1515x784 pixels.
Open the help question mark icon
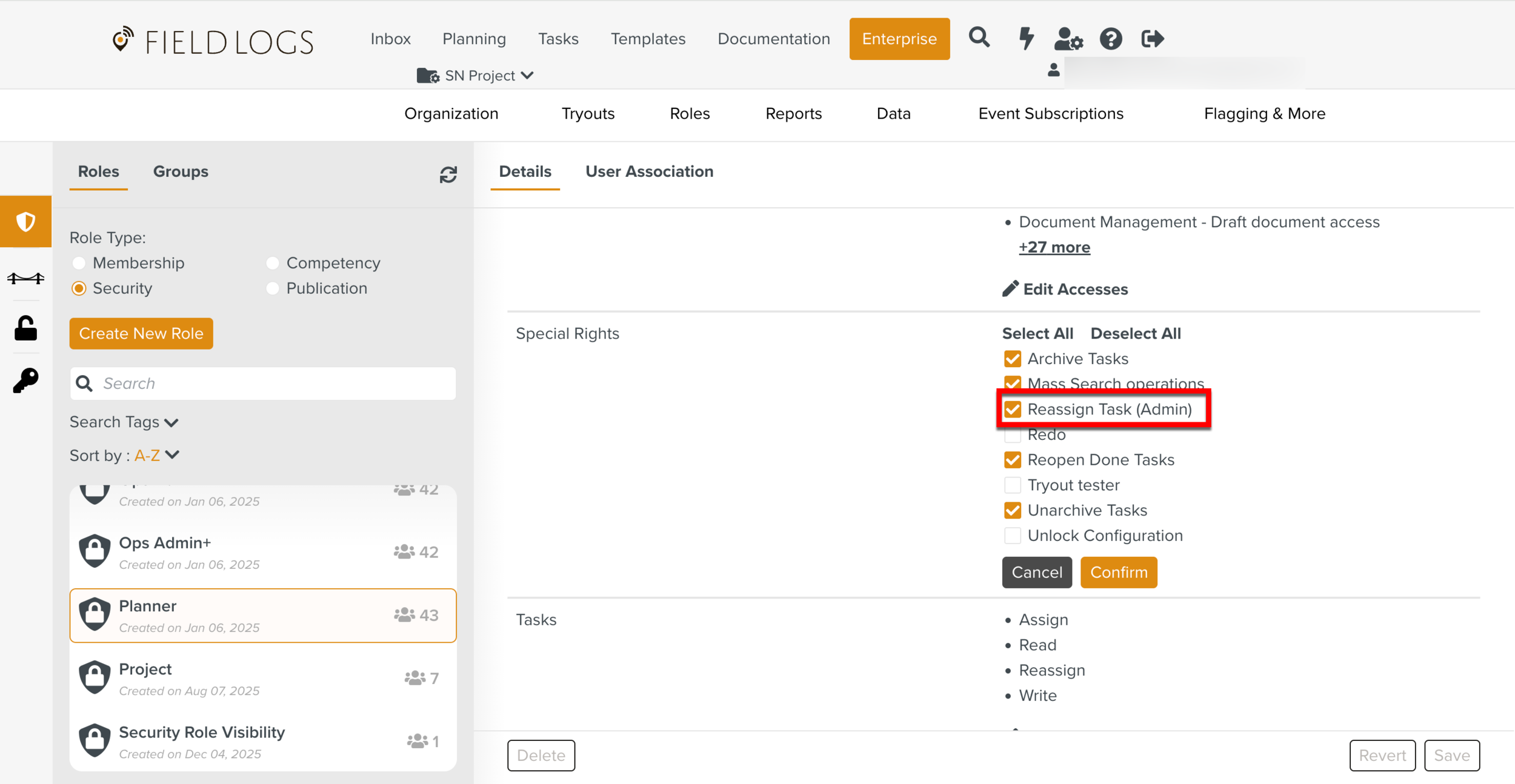1111,39
